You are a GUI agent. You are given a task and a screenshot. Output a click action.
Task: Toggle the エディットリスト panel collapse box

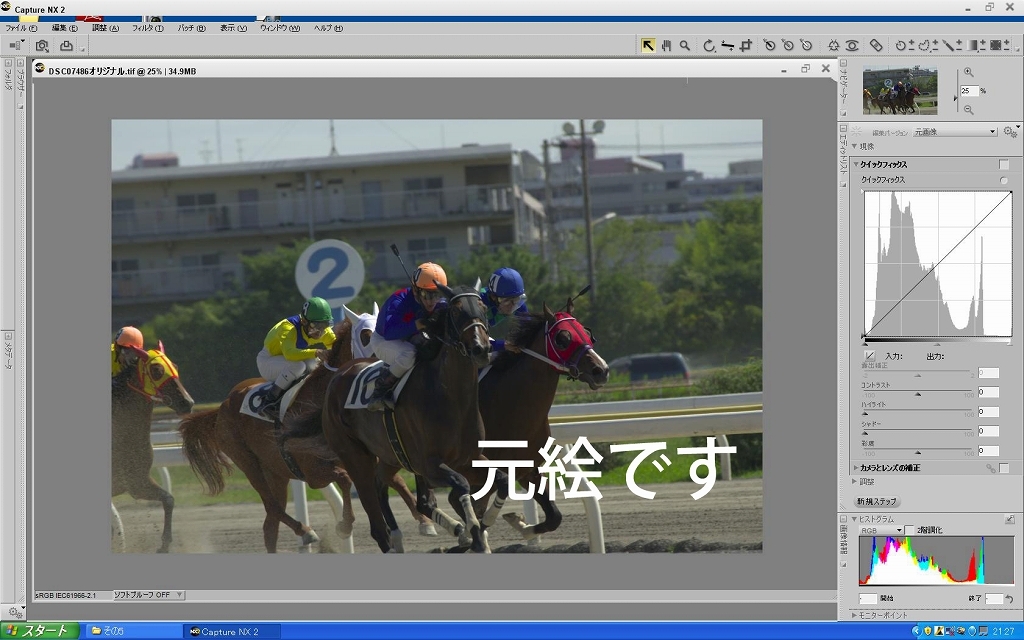click(x=843, y=129)
